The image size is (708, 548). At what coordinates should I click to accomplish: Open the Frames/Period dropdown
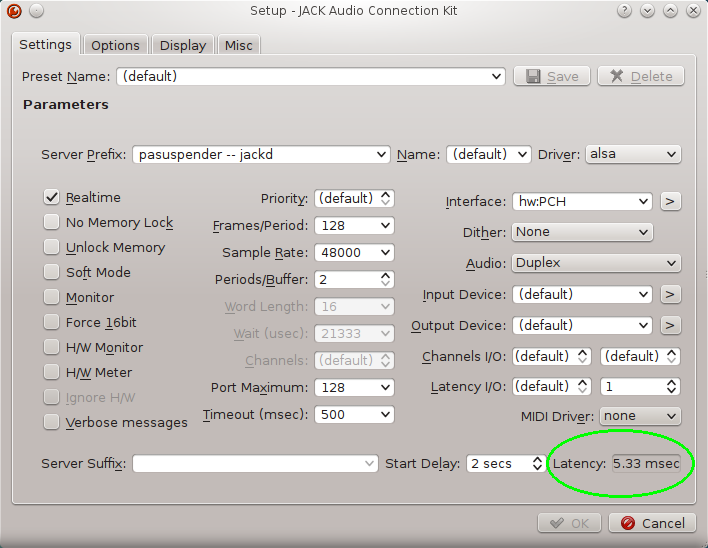pos(354,226)
